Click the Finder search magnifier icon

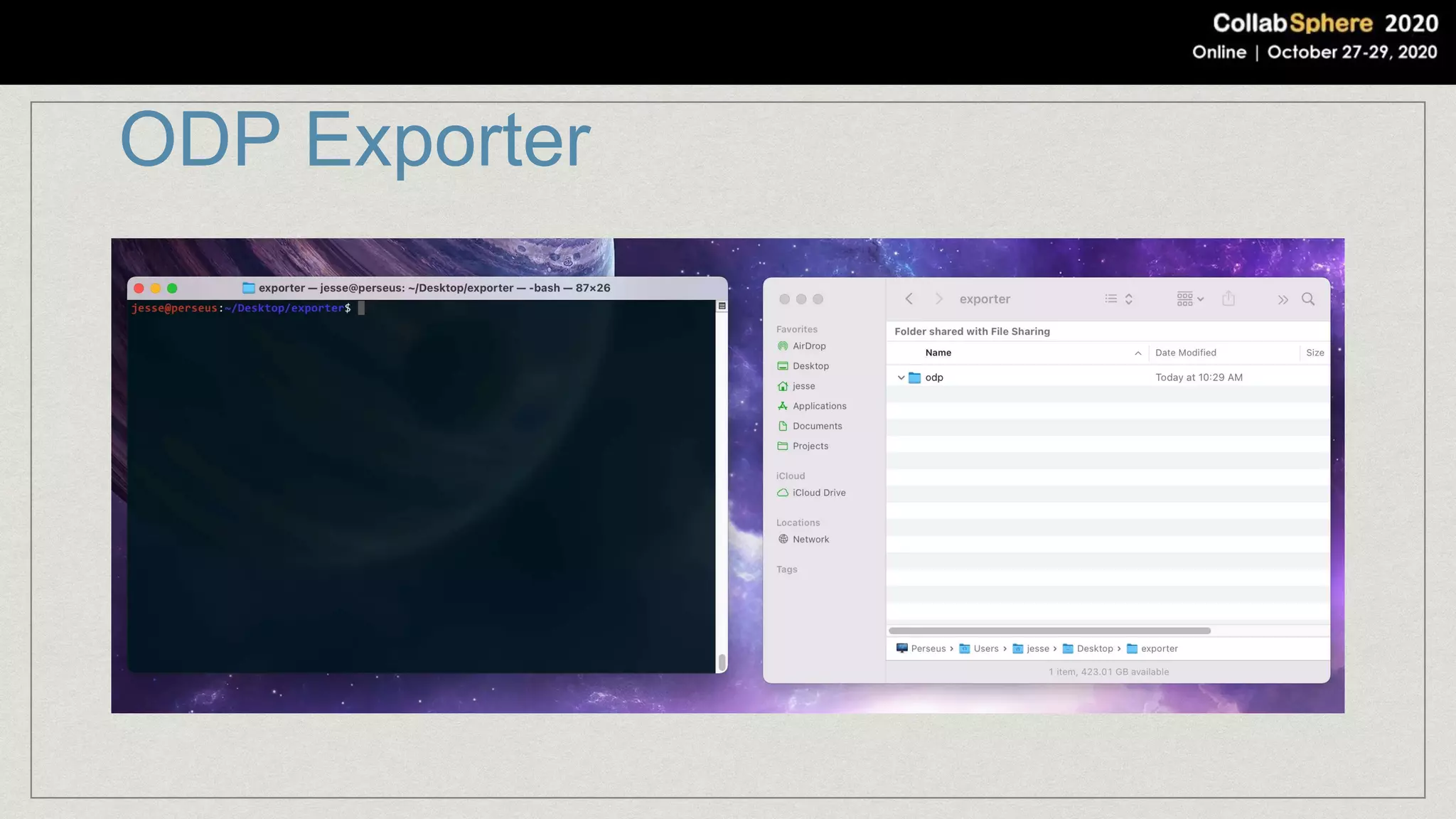[1308, 299]
